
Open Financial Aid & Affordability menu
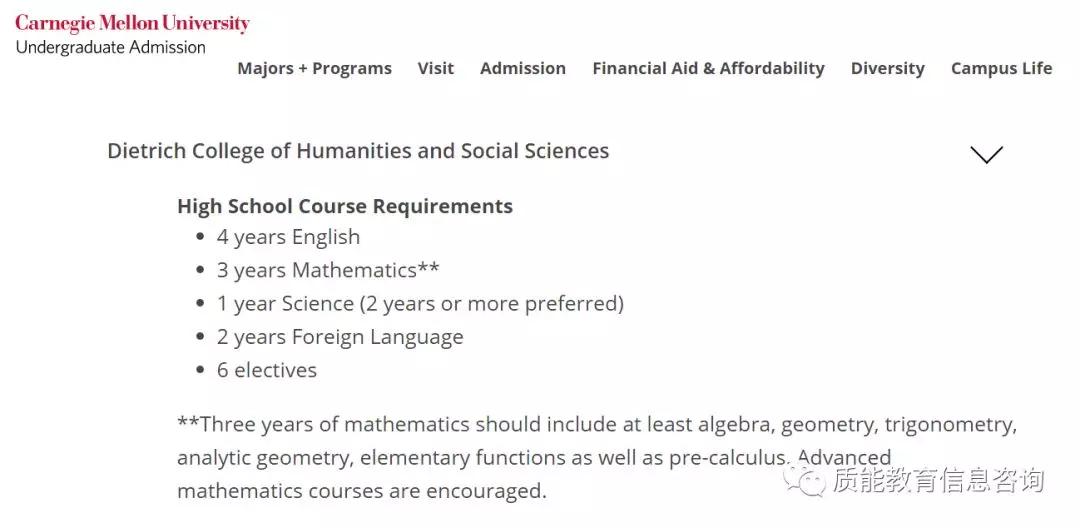coord(708,69)
